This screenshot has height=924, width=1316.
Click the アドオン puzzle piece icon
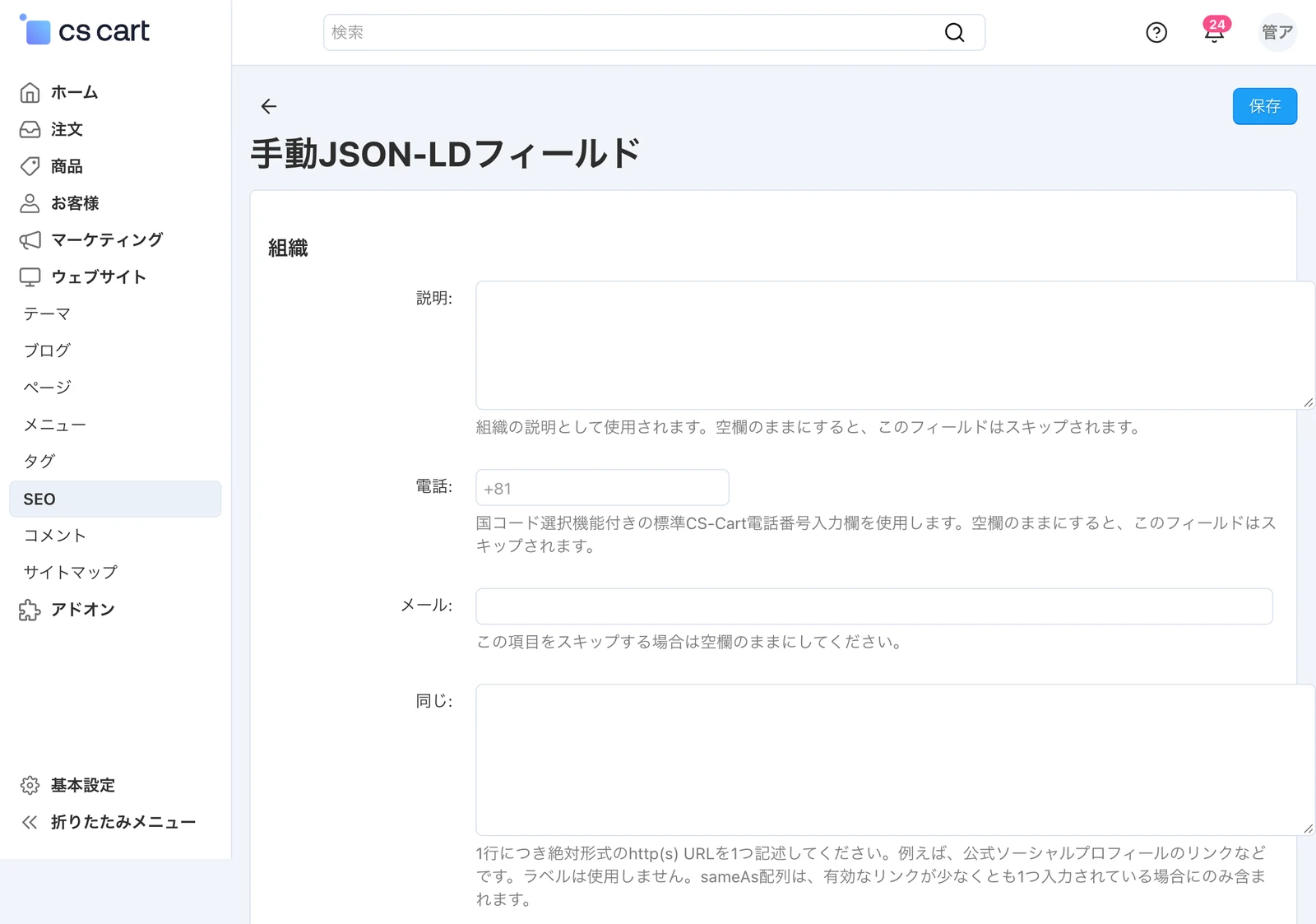tap(30, 610)
